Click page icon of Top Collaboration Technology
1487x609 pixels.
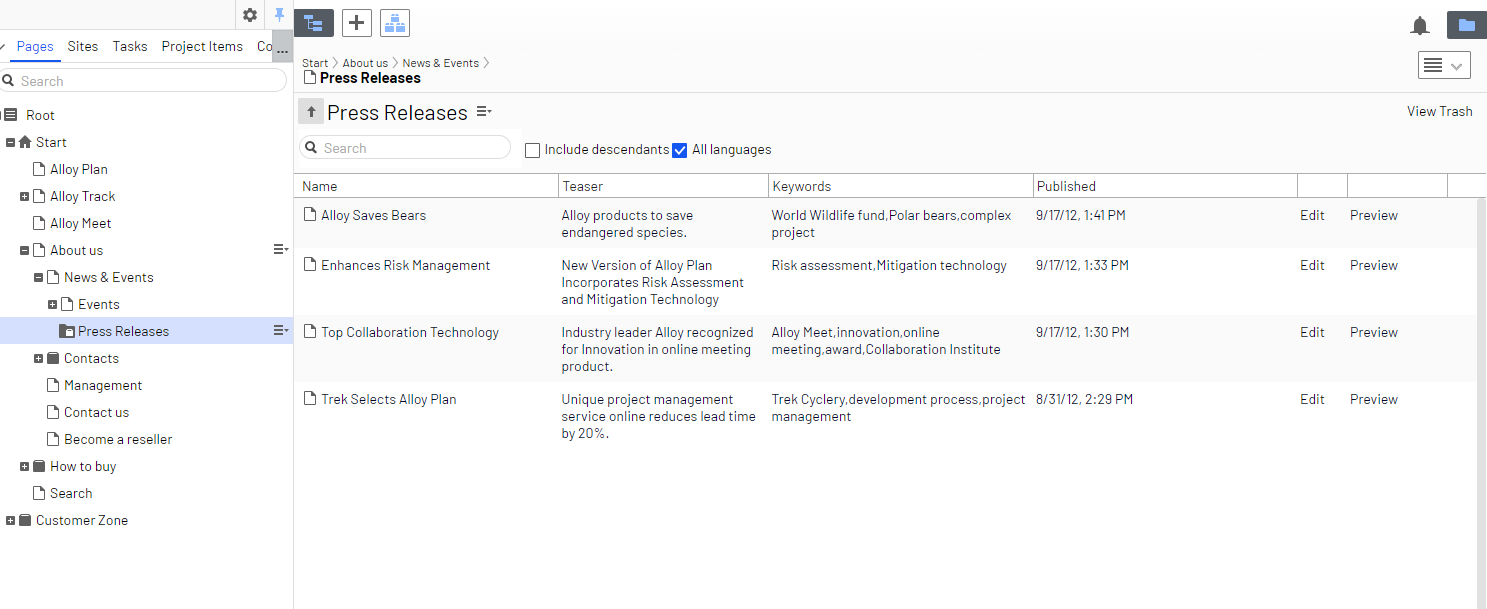pos(310,332)
